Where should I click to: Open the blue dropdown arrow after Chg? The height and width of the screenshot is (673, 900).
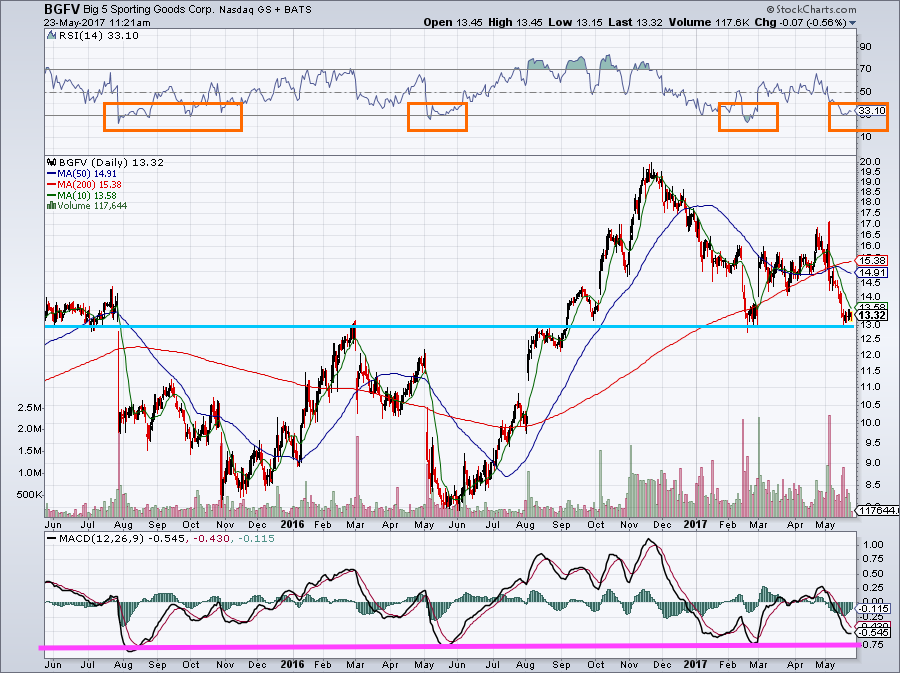852,23
